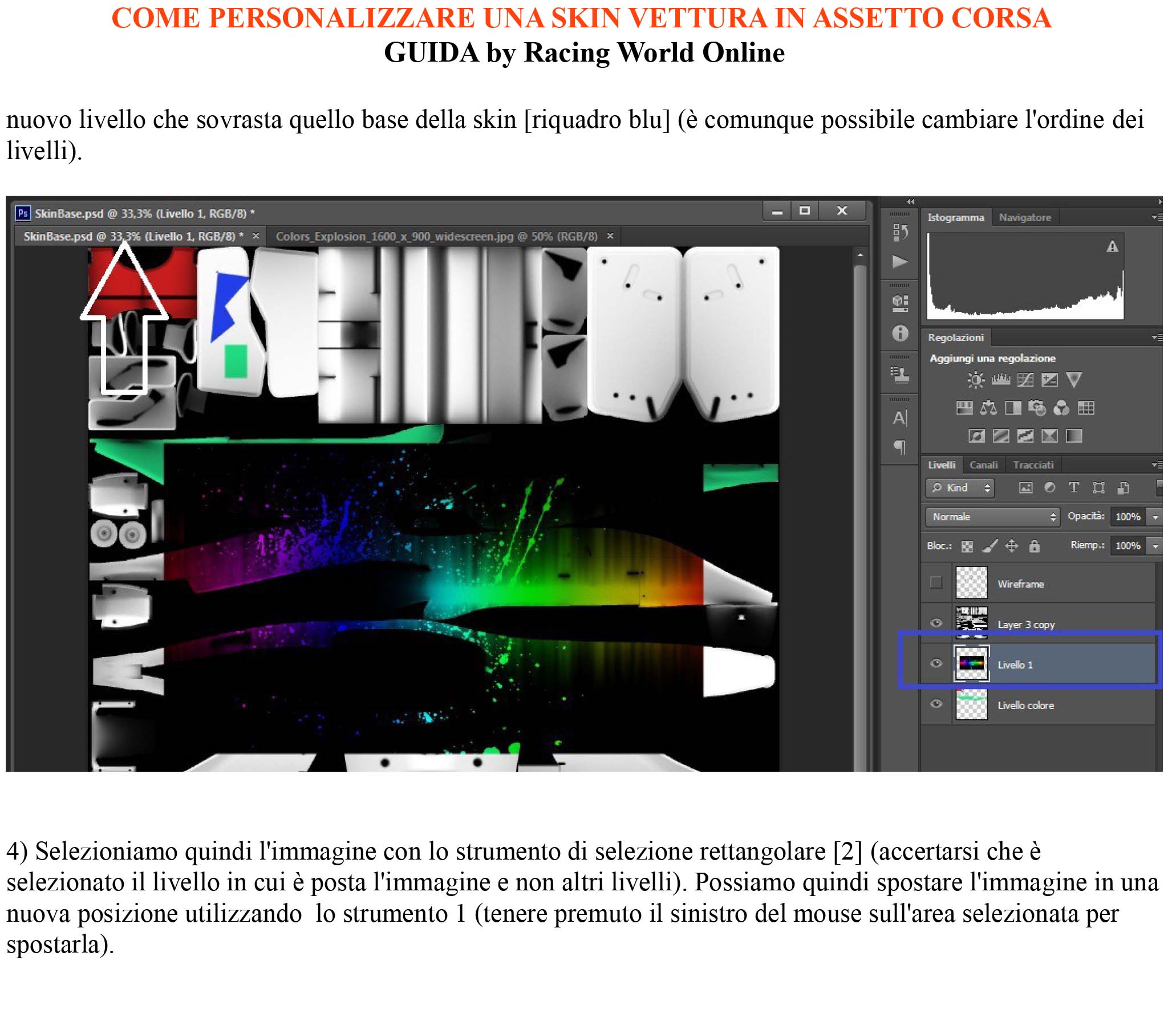Open the Kind layer filter dropdown

pos(960,488)
